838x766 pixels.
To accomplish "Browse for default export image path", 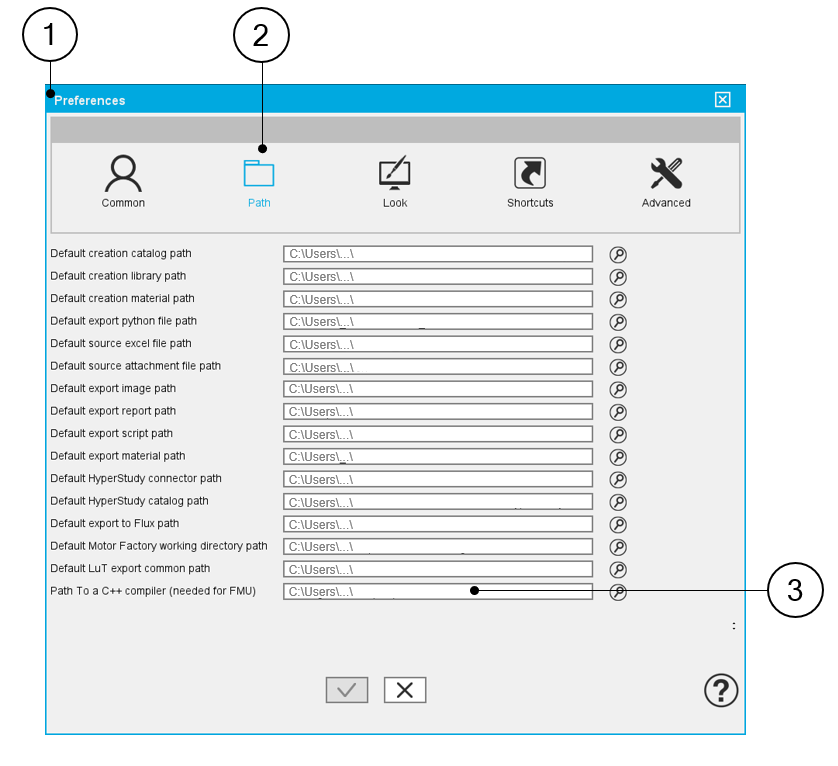I will coord(618,389).
